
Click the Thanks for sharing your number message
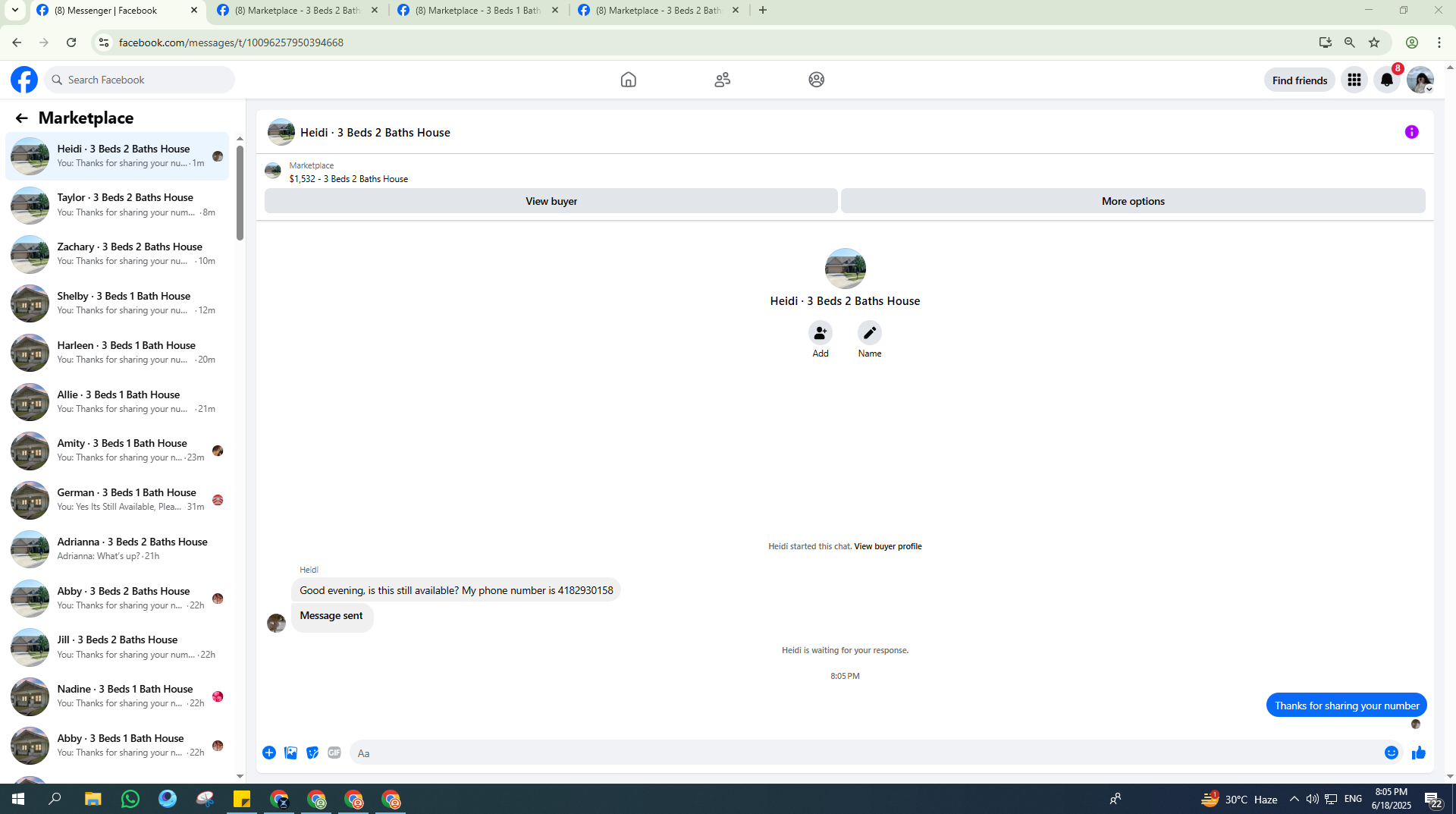coord(1346,706)
